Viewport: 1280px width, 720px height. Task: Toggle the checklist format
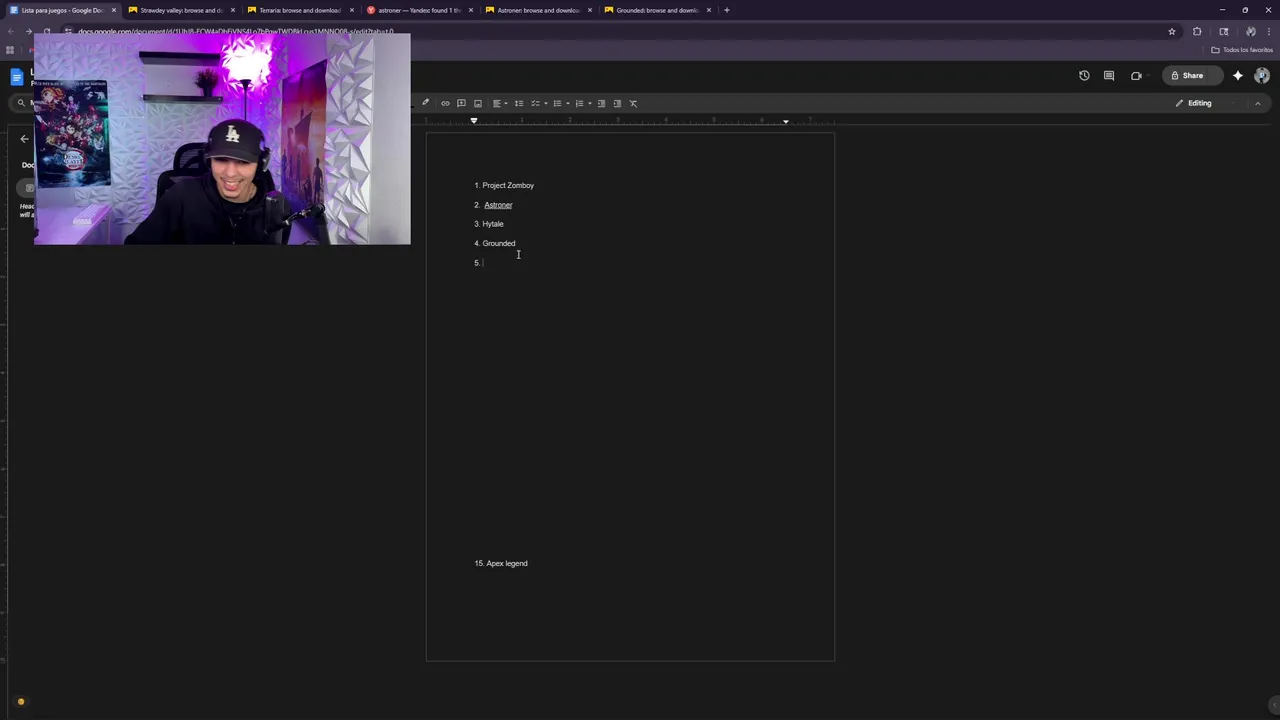pyautogui.click(x=535, y=103)
